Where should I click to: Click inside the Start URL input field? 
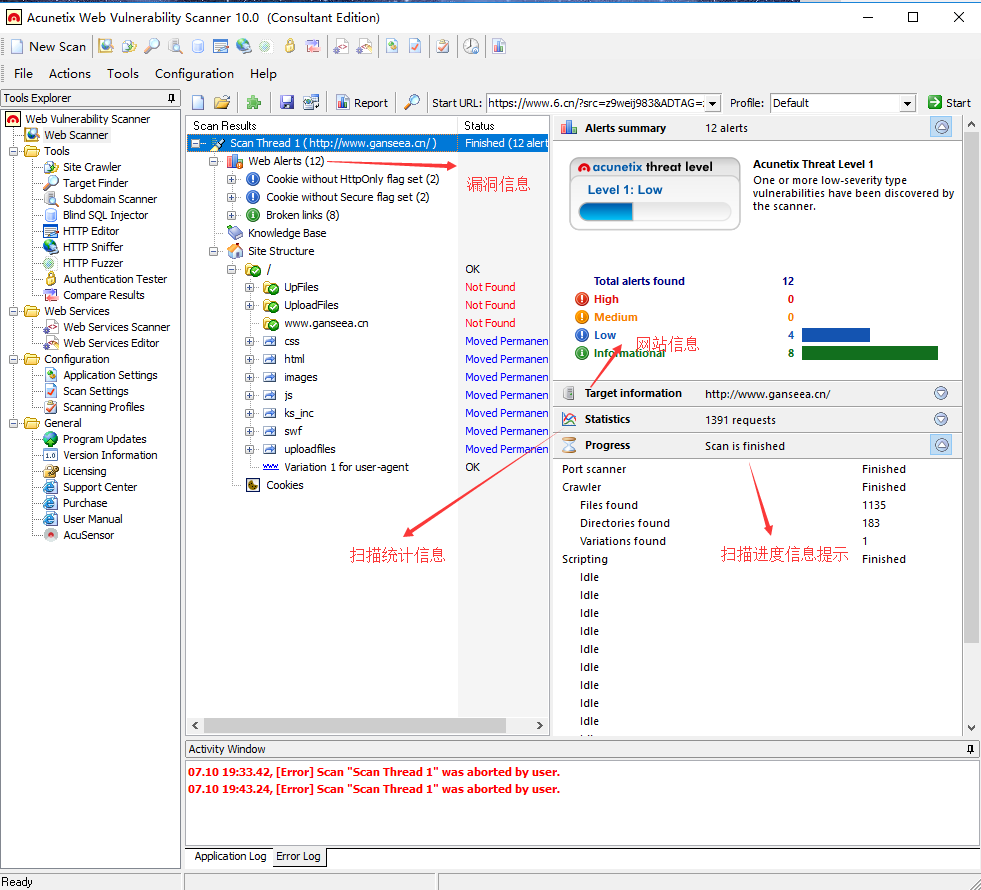(x=596, y=103)
